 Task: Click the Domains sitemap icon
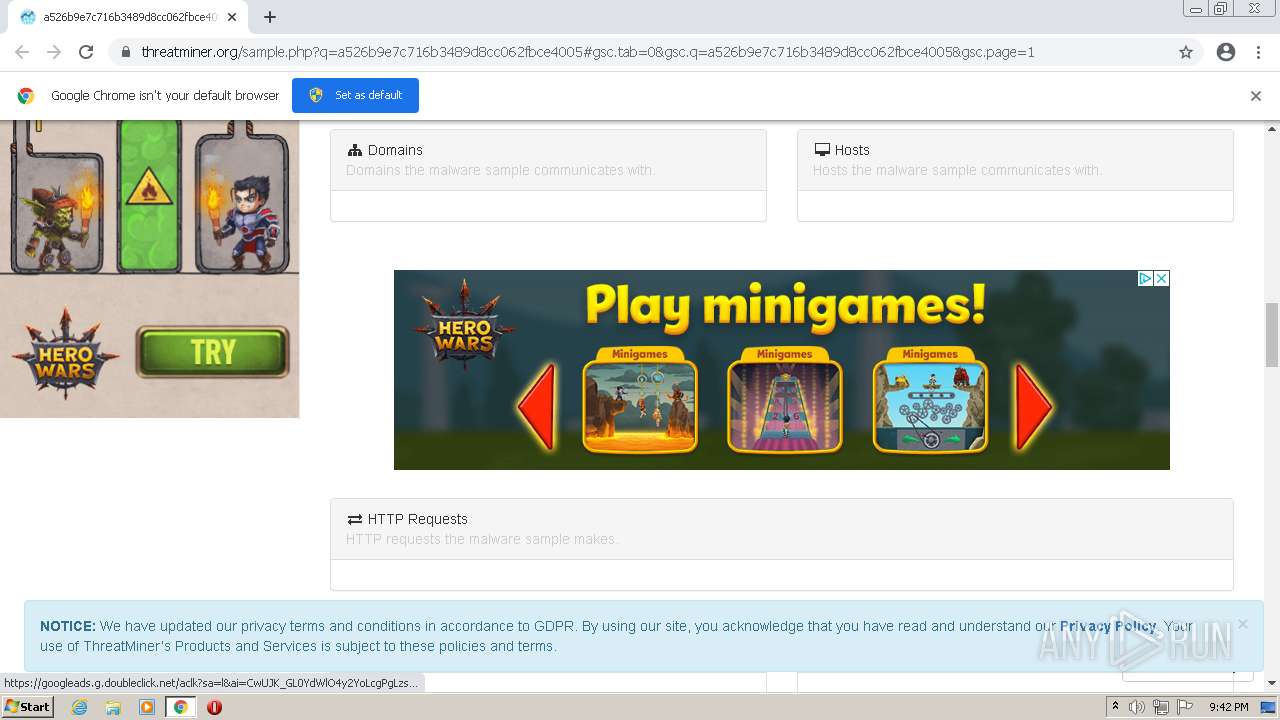click(354, 150)
